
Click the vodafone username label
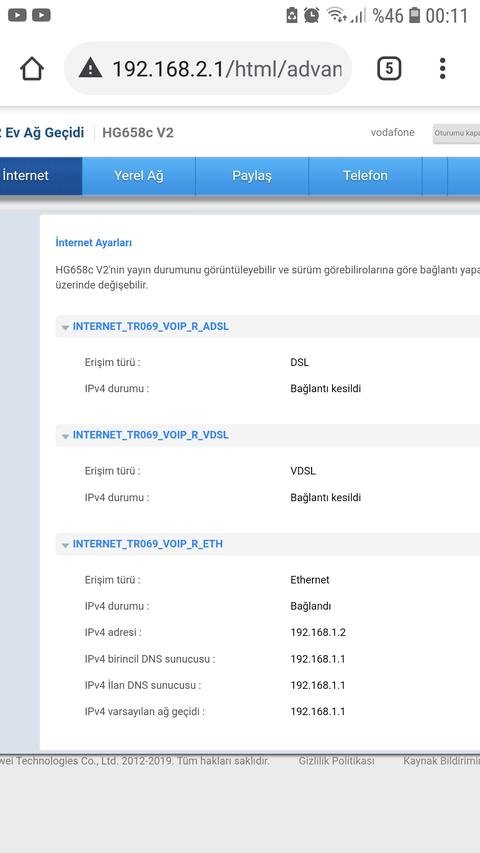click(392, 133)
